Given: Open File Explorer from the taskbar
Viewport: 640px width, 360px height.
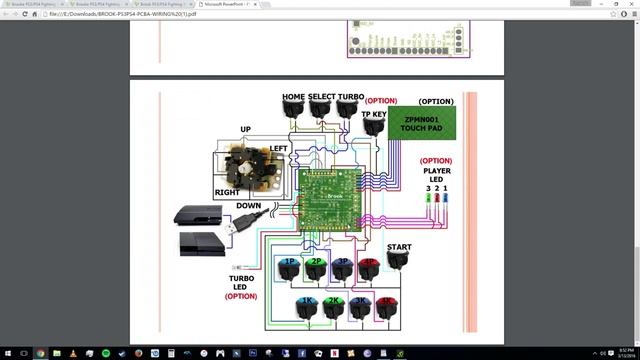Looking at the screenshot, I should click(57, 353).
